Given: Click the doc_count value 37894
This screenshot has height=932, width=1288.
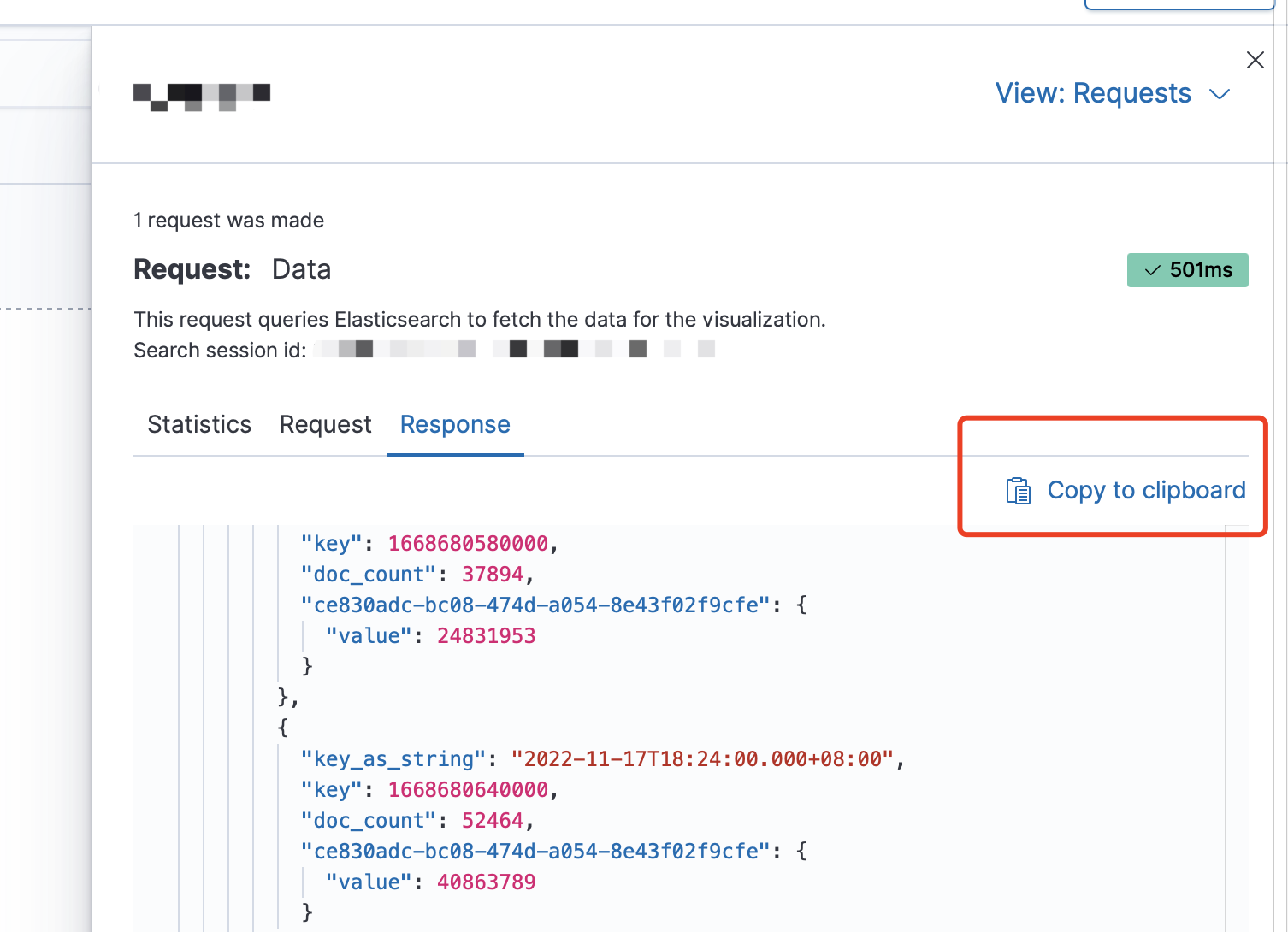Looking at the screenshot, I should pos(493,575).
